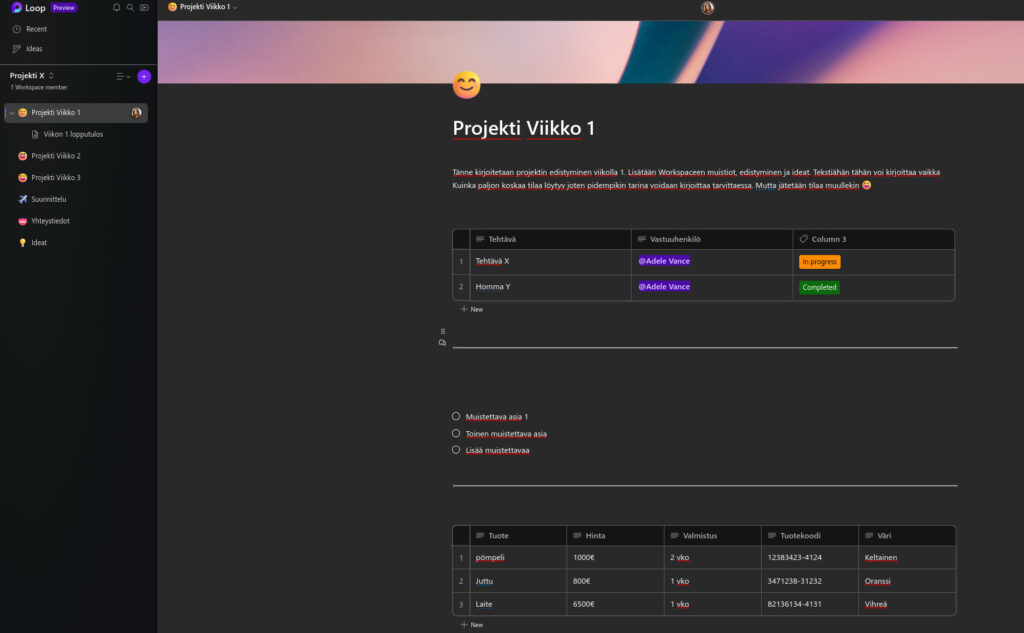Viewport: 1024px width, 633px height.
Task: Check off Toinen muistettava asia
Action: coord(456,433)
